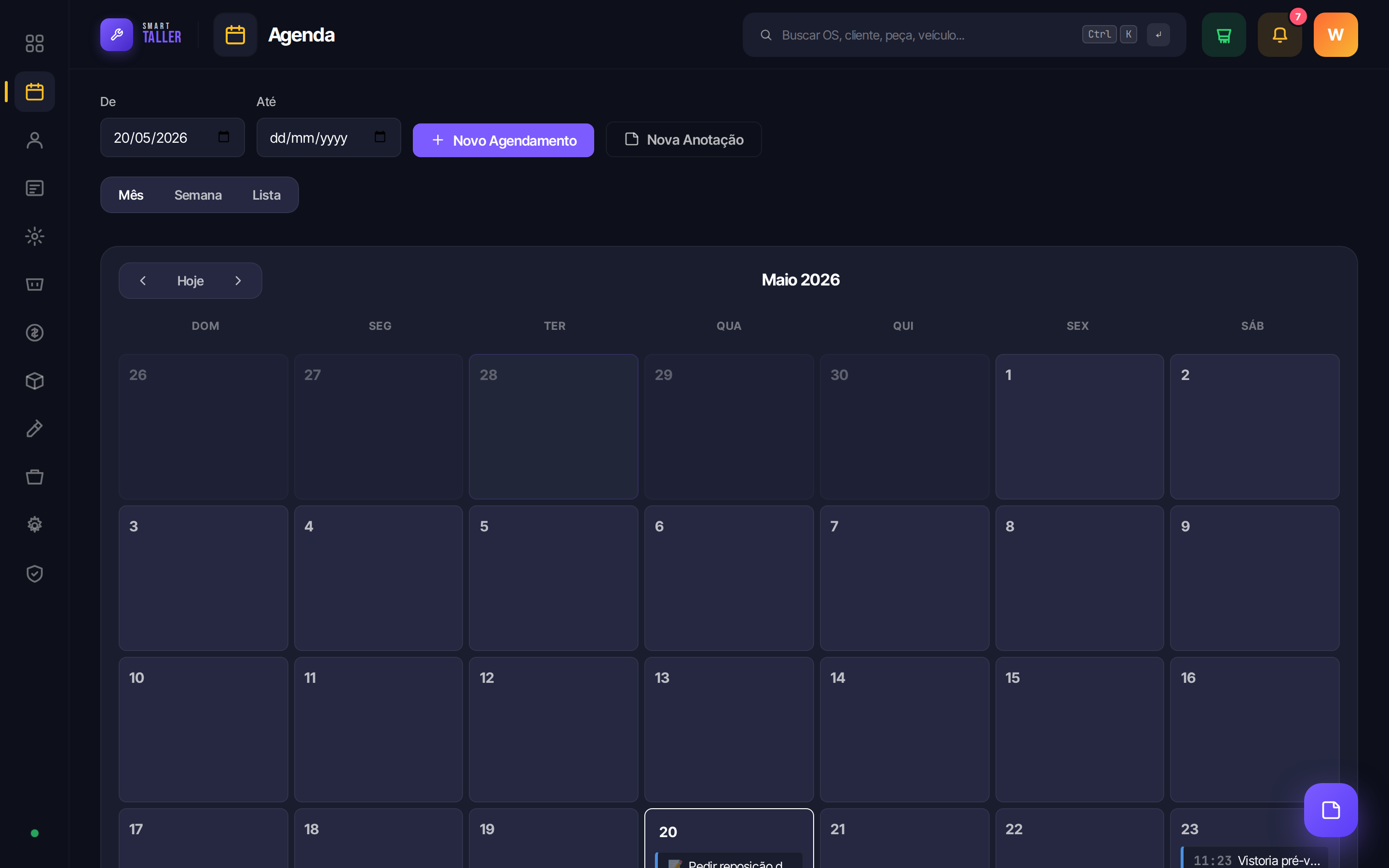Click the Novo Agendamento button
Image resolution: width=1389 pixels, height=868 pixels.
tap(504, 140)
